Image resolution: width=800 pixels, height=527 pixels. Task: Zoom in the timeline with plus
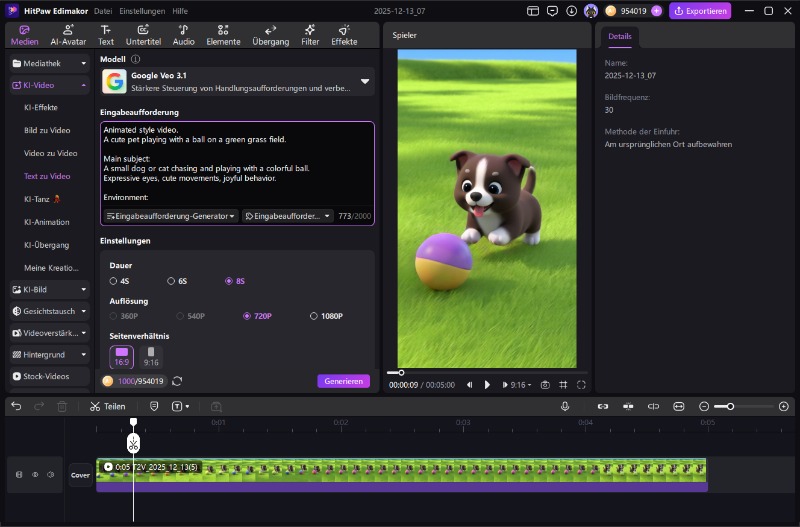coord(784,407)
